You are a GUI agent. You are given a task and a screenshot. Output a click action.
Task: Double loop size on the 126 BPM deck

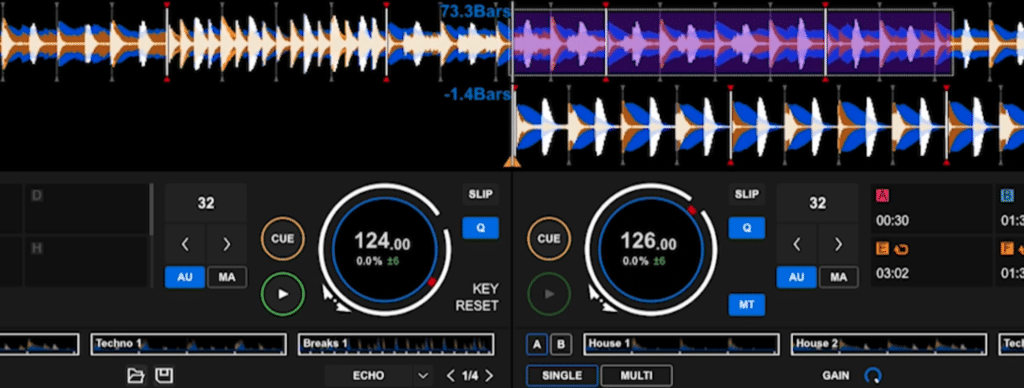point(839,244)
